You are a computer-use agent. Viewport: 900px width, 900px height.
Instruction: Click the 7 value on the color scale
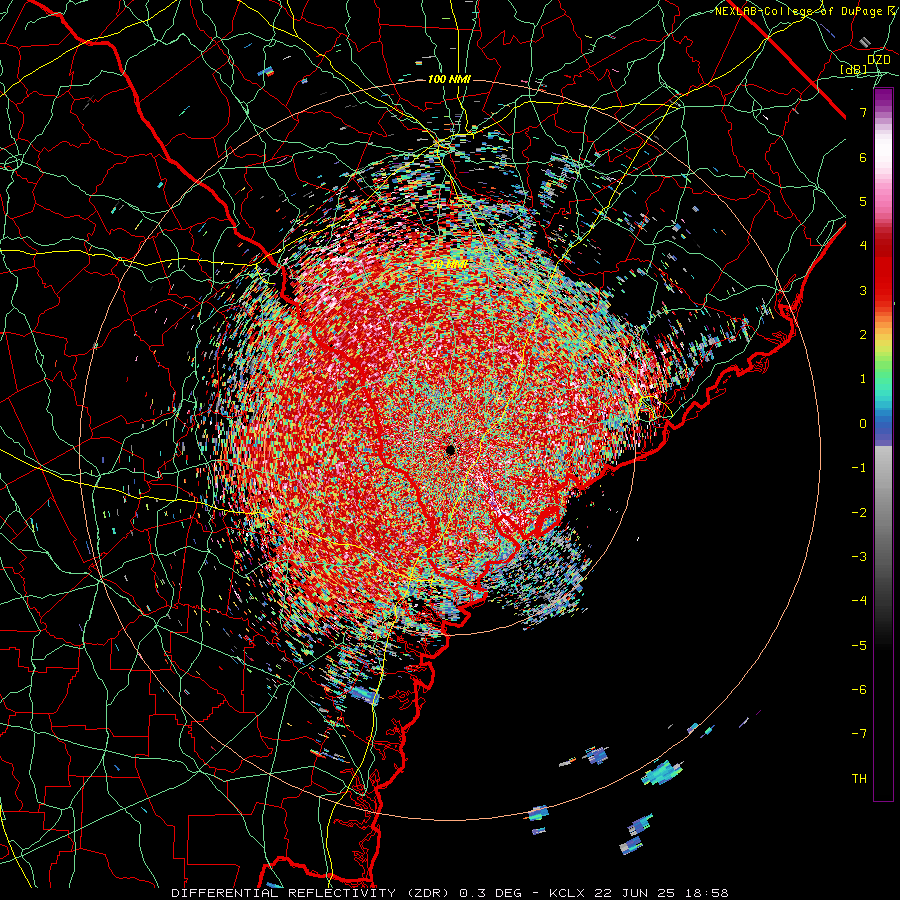[863, 112]
